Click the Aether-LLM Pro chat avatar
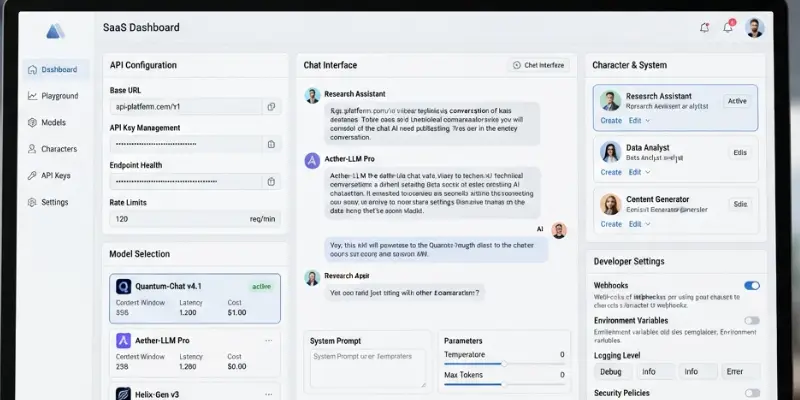 point(312,160)
